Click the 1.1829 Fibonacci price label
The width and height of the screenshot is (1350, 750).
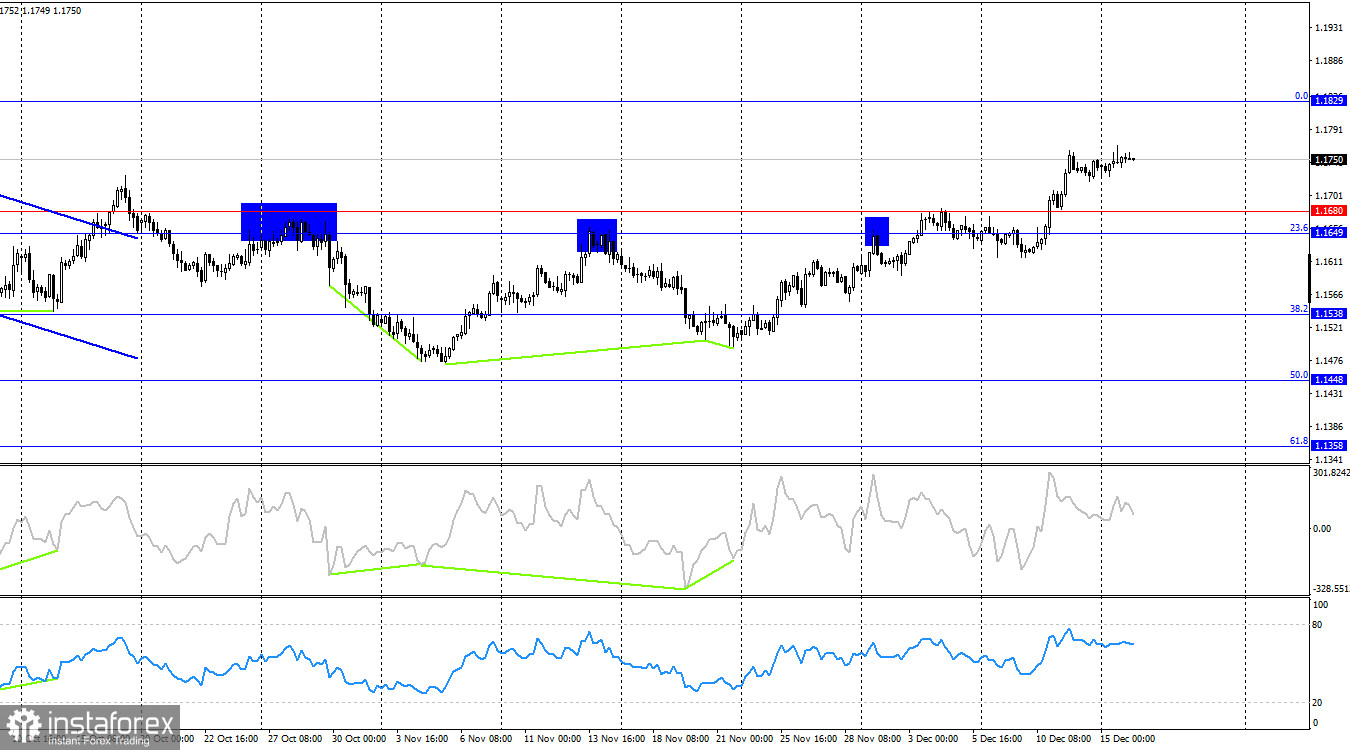point(1329,101)
